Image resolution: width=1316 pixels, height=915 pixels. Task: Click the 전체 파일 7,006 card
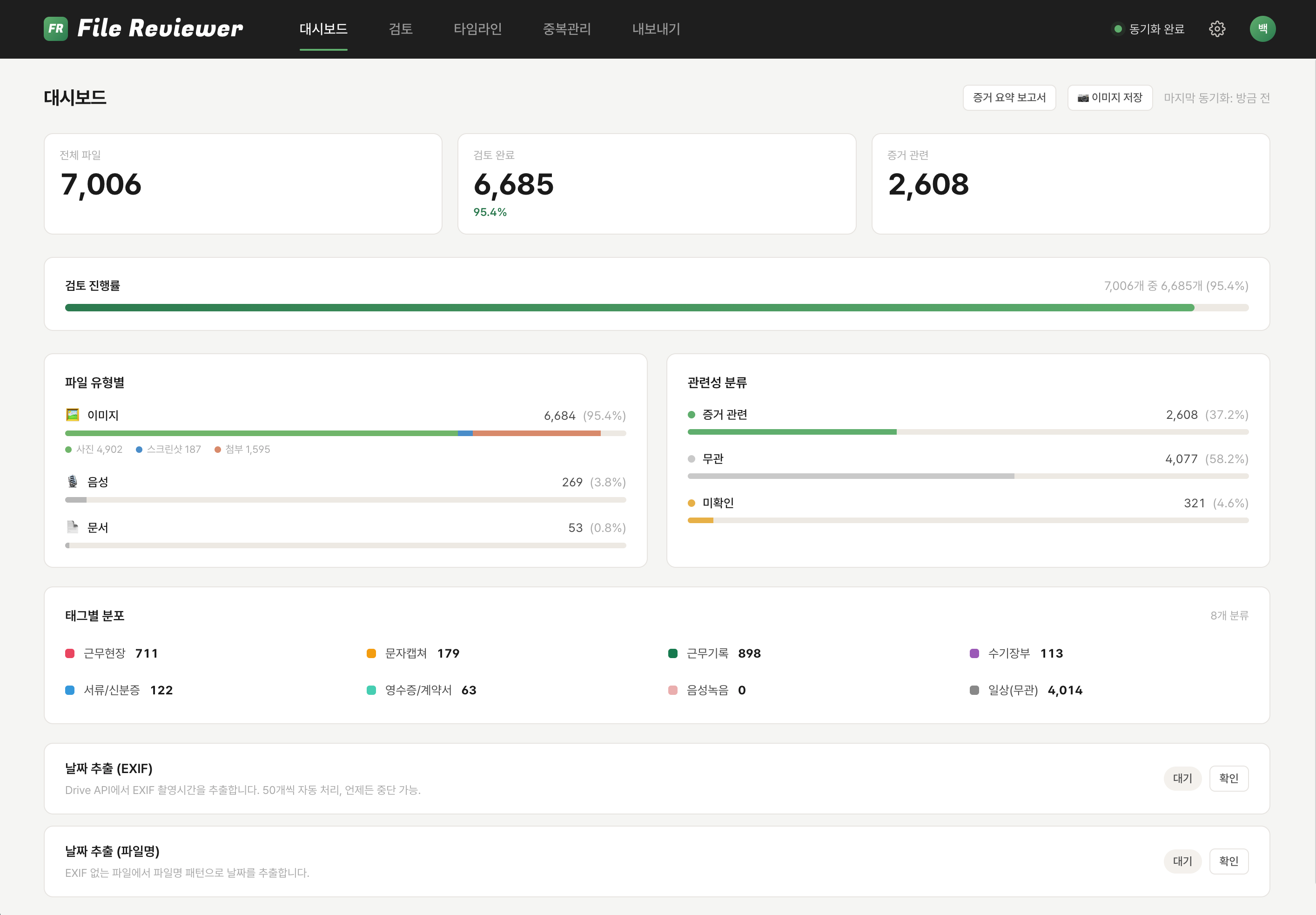tap(242, 183)
